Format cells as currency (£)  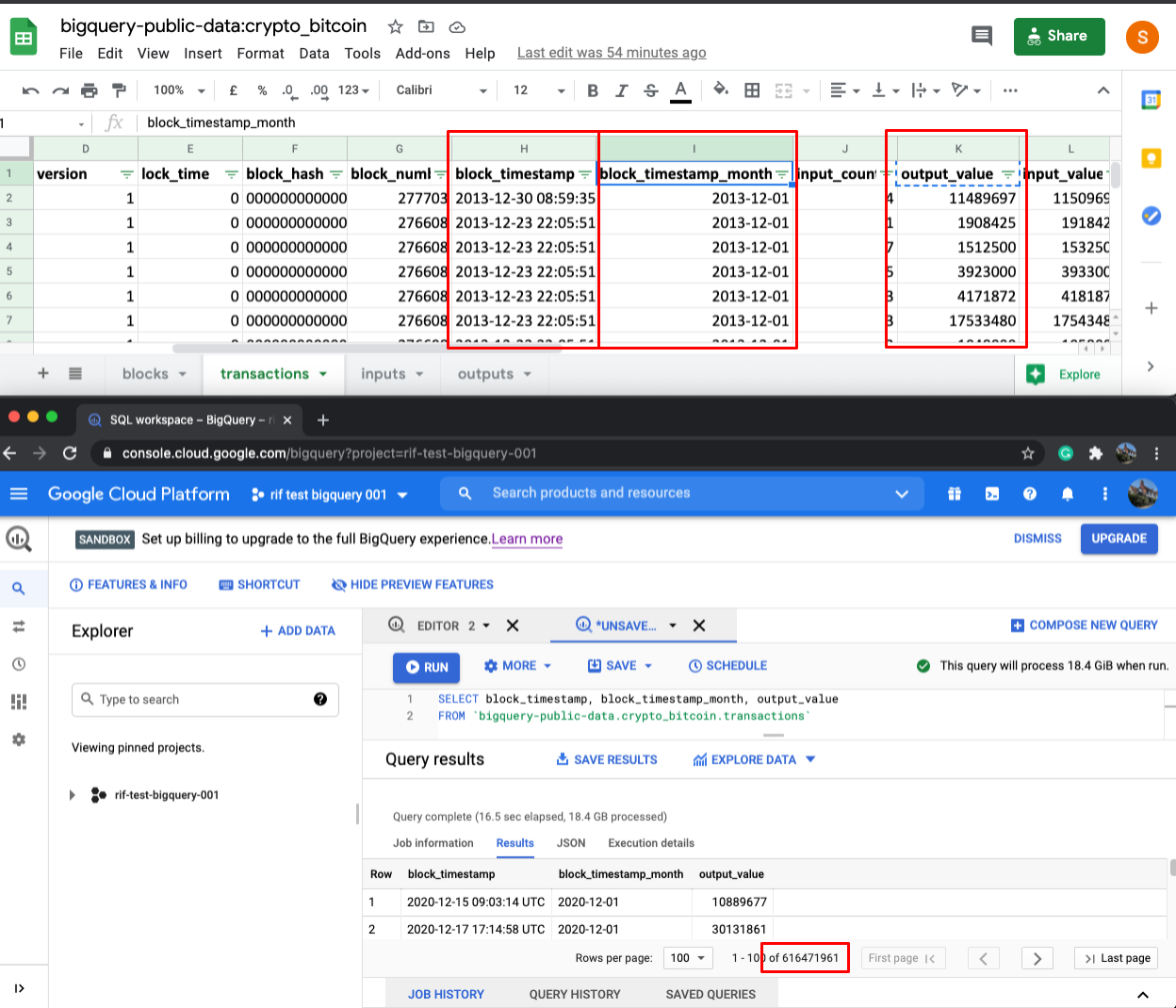pos(233,90)
